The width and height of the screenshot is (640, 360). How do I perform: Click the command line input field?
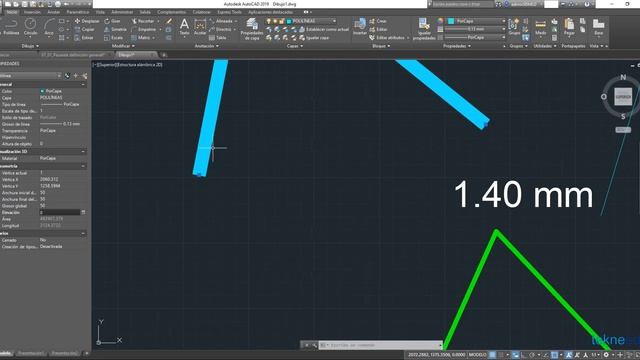click(380, 345)
